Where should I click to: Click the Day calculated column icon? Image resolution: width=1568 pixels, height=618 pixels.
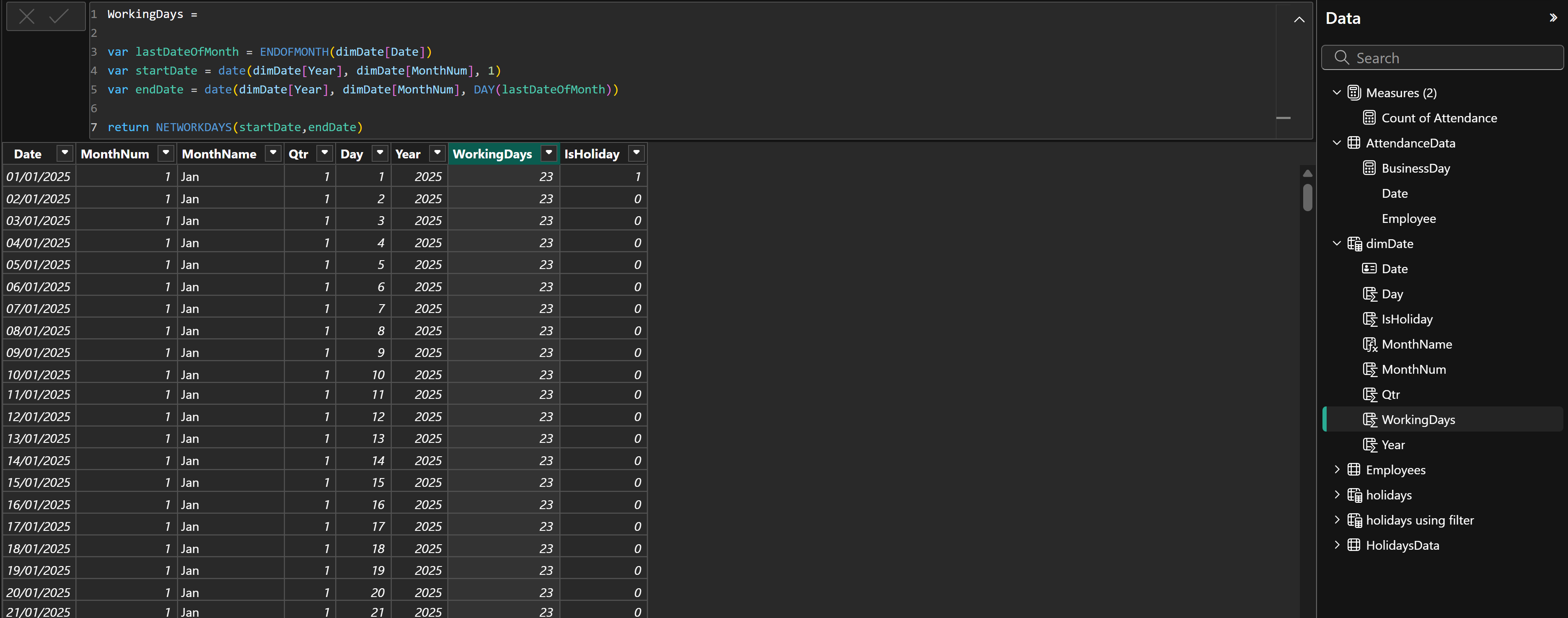point(1369,294)
